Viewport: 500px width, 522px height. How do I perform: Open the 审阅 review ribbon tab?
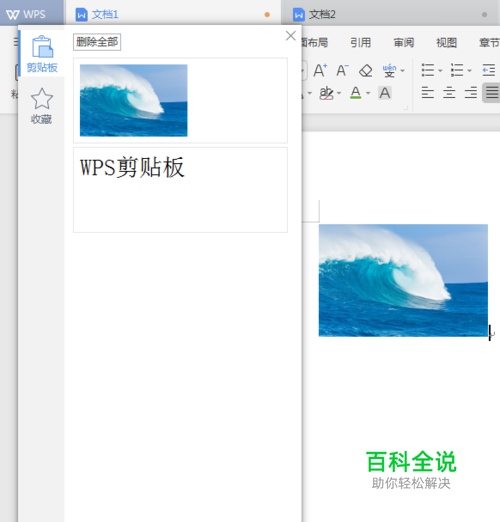pyautogui.click(x=404, y=43)
